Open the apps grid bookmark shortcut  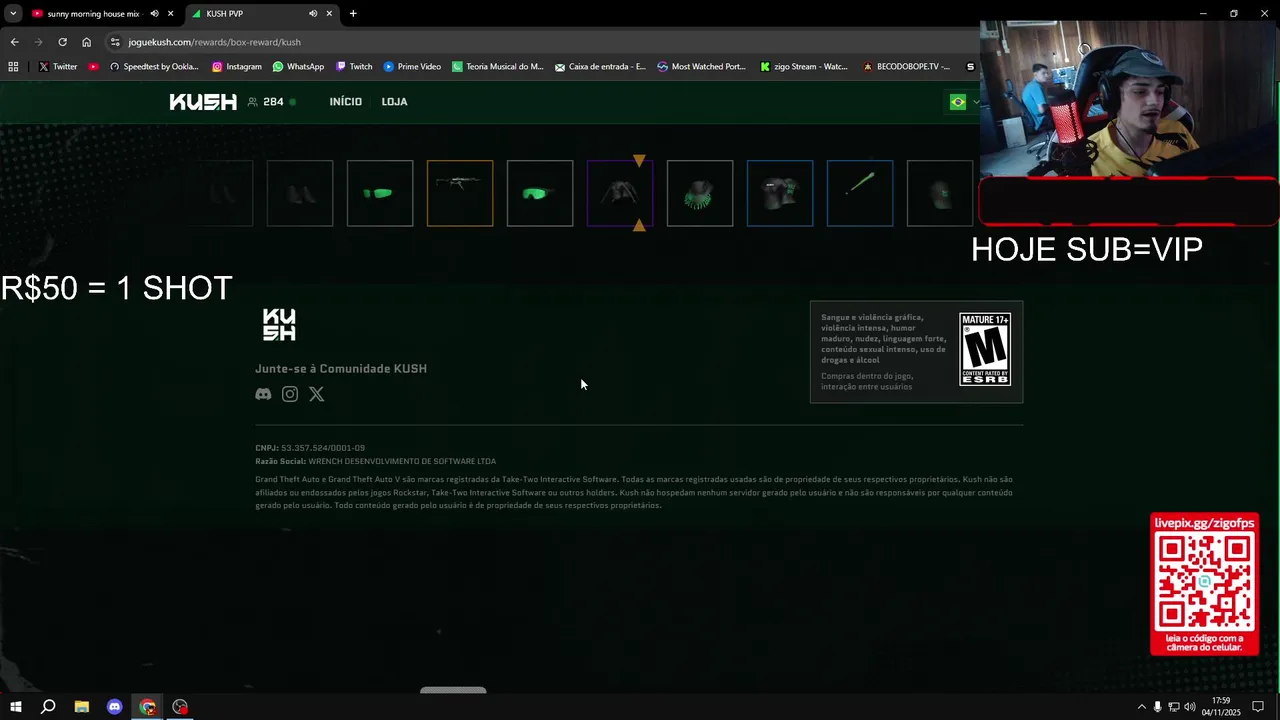point(13,67)
